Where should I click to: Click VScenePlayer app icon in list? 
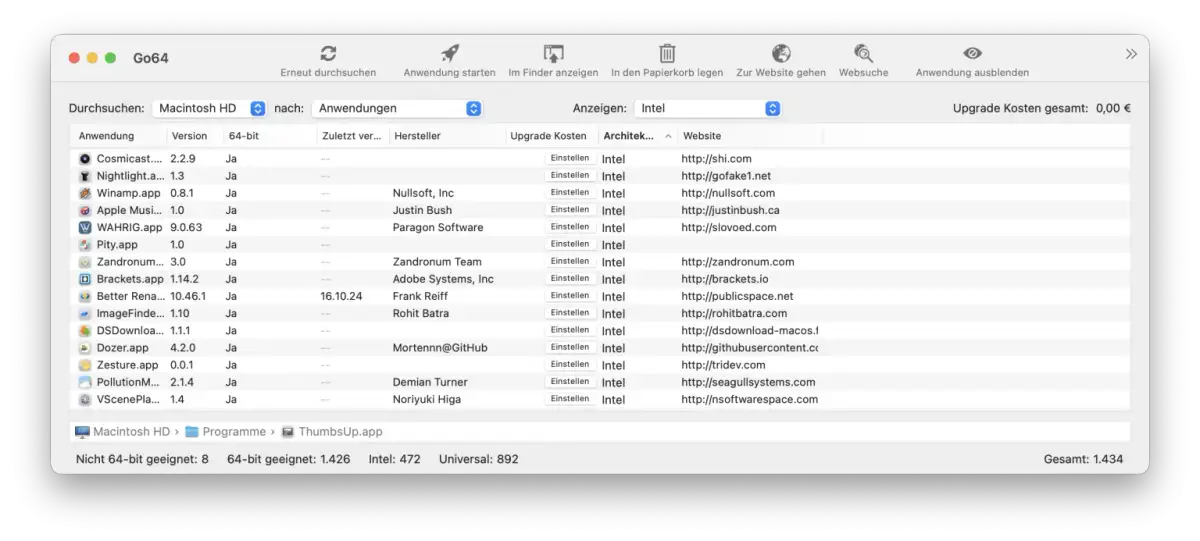click(x=85, y=399)
